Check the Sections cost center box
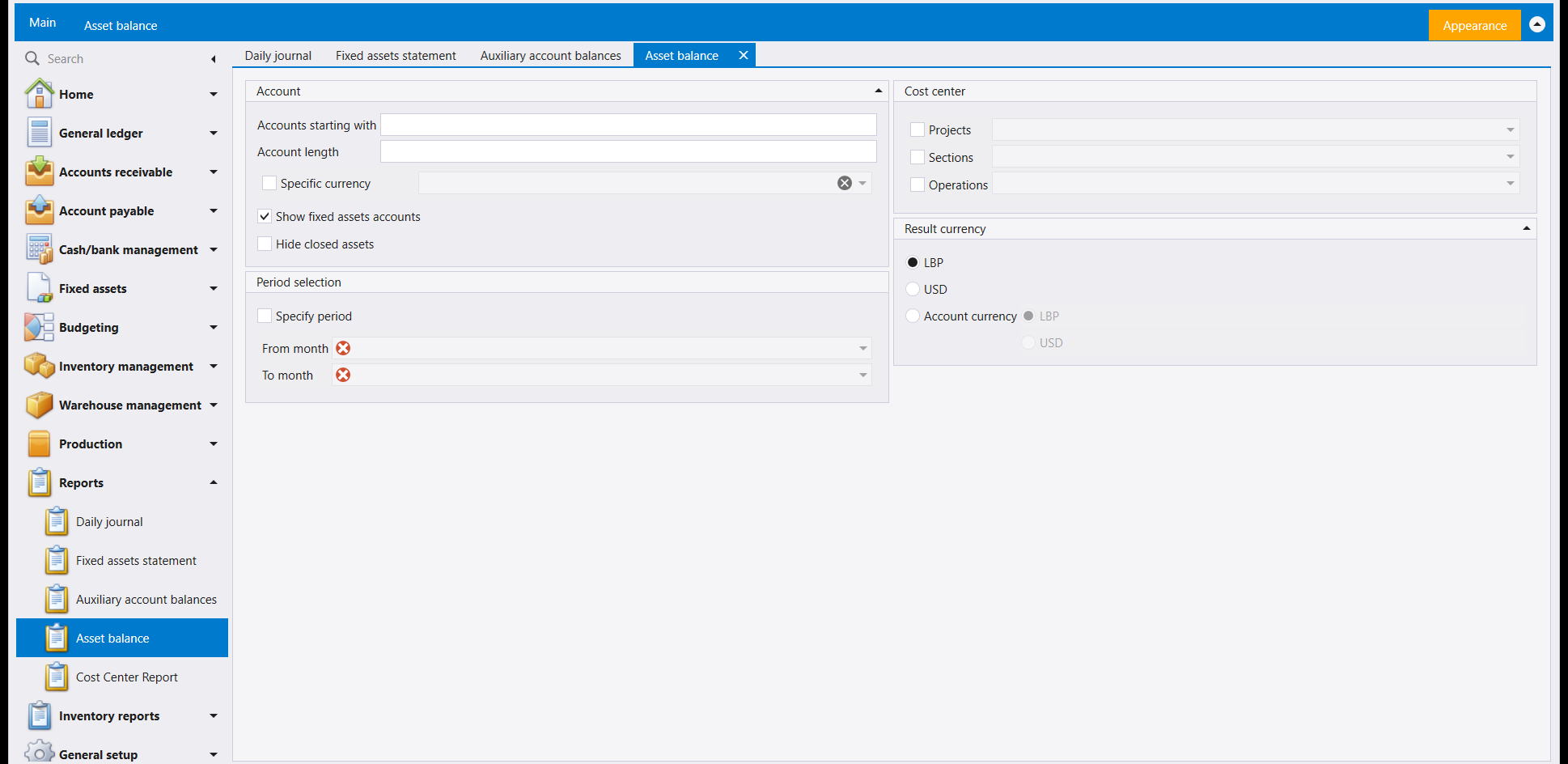 coord(917,157)
